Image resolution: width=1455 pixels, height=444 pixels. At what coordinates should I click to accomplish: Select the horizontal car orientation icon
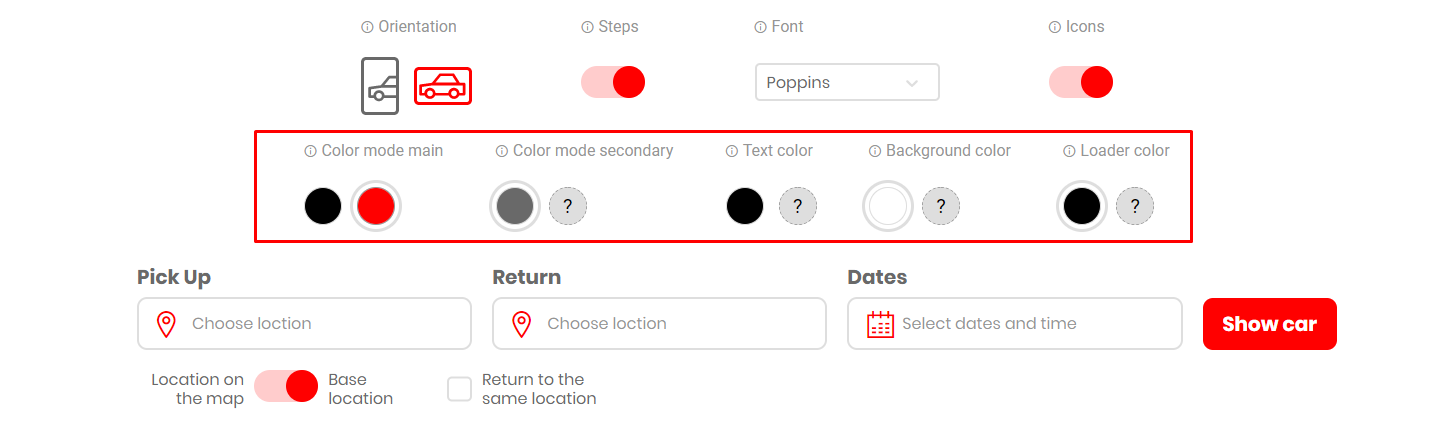[x=443, y=86]
